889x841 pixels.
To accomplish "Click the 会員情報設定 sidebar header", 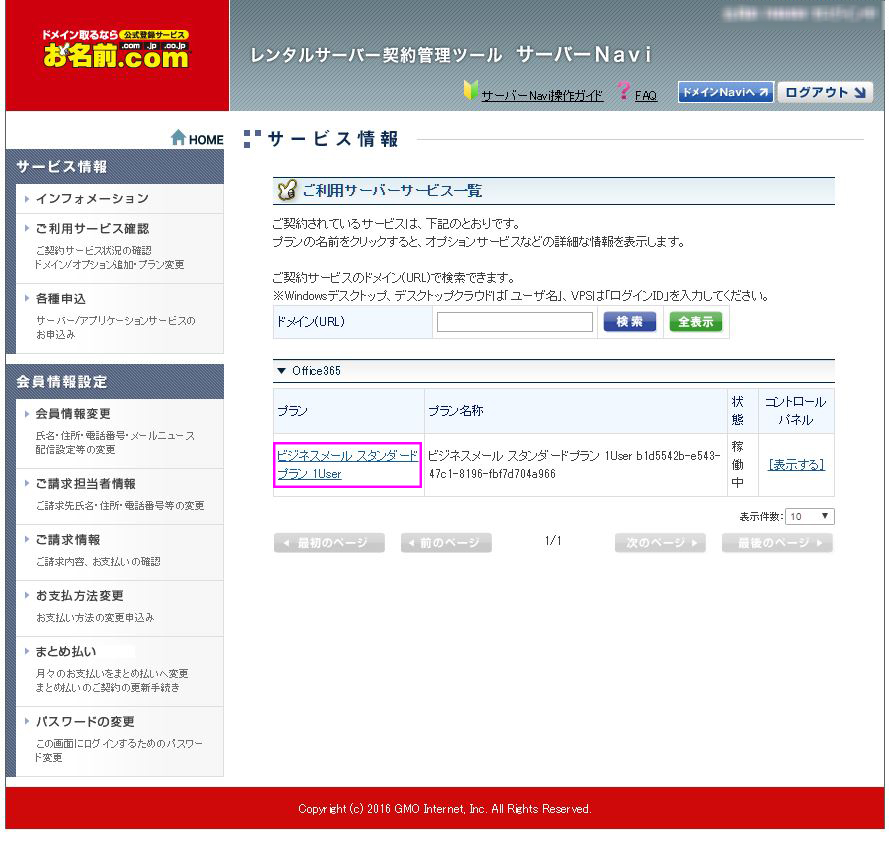I will point(115,382).
